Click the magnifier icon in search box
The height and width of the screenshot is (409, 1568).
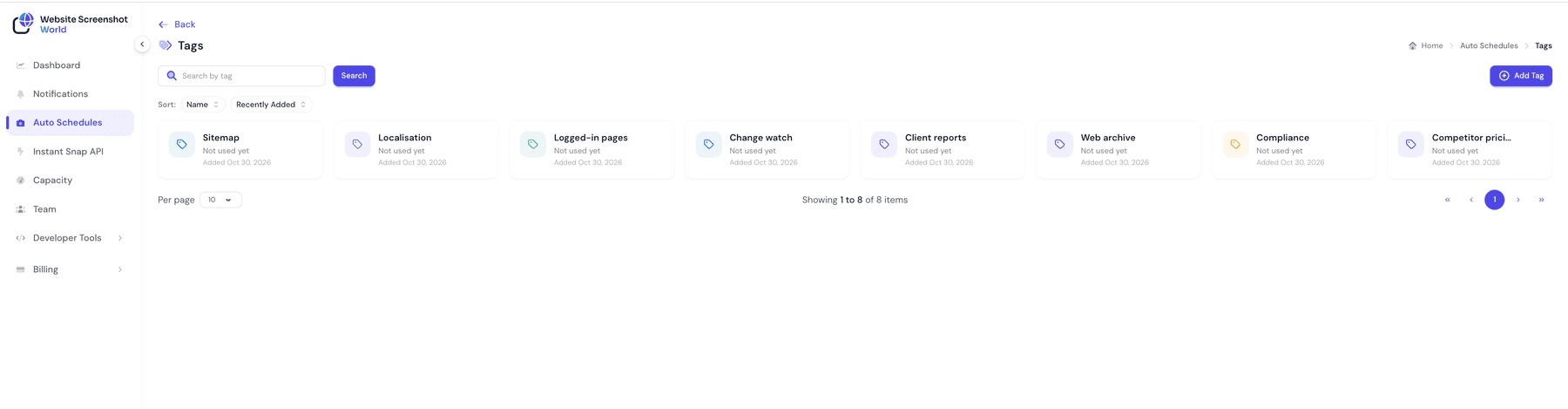tap(172, 76)
